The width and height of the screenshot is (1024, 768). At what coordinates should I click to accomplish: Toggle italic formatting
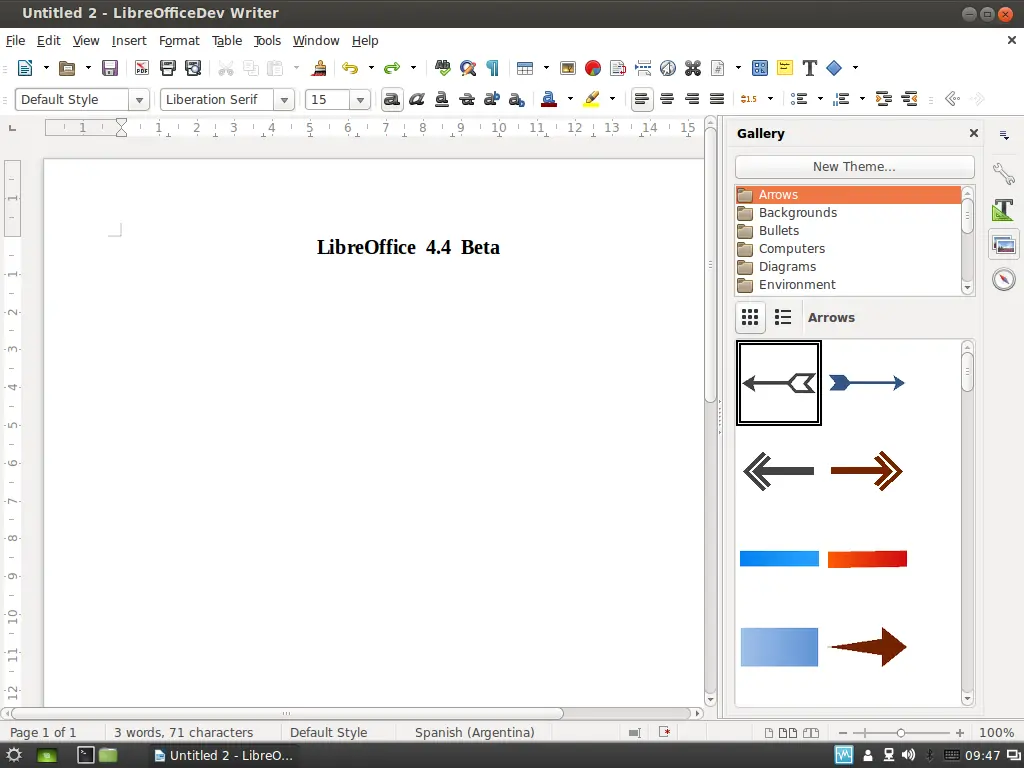pyautogui.click(x=417, y=99)
